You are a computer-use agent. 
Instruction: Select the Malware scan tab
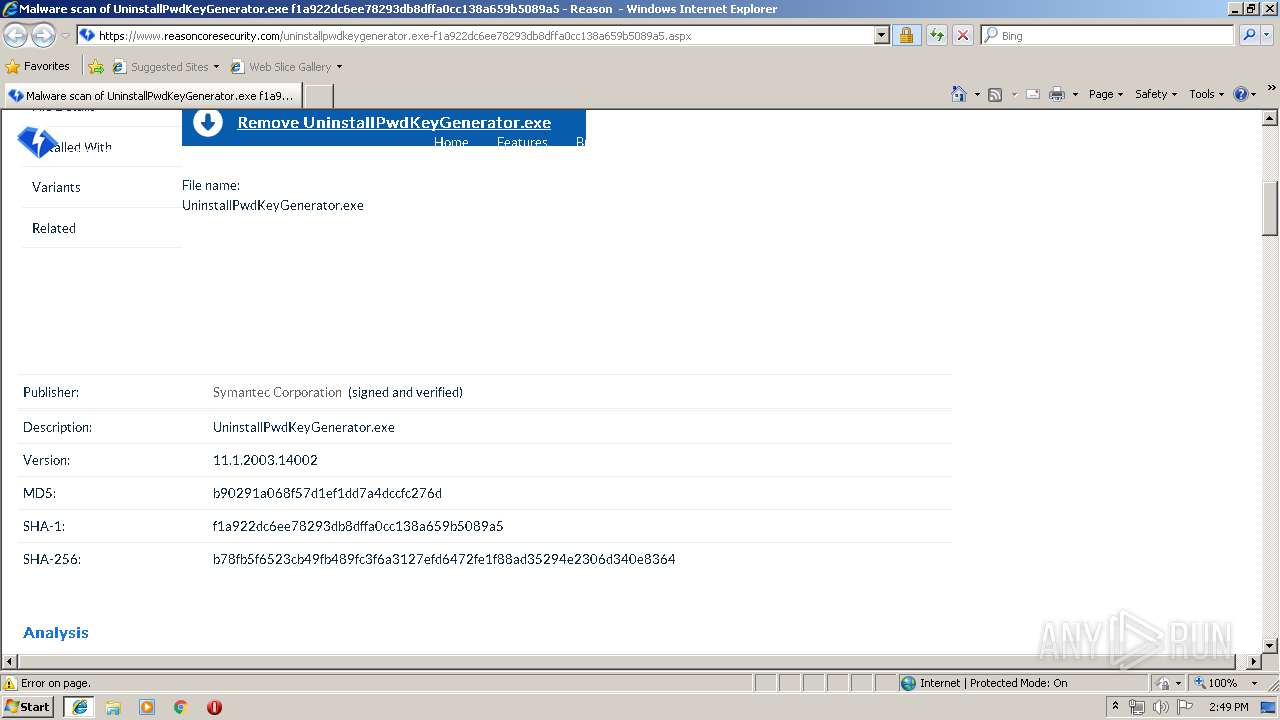coord(152,96)
